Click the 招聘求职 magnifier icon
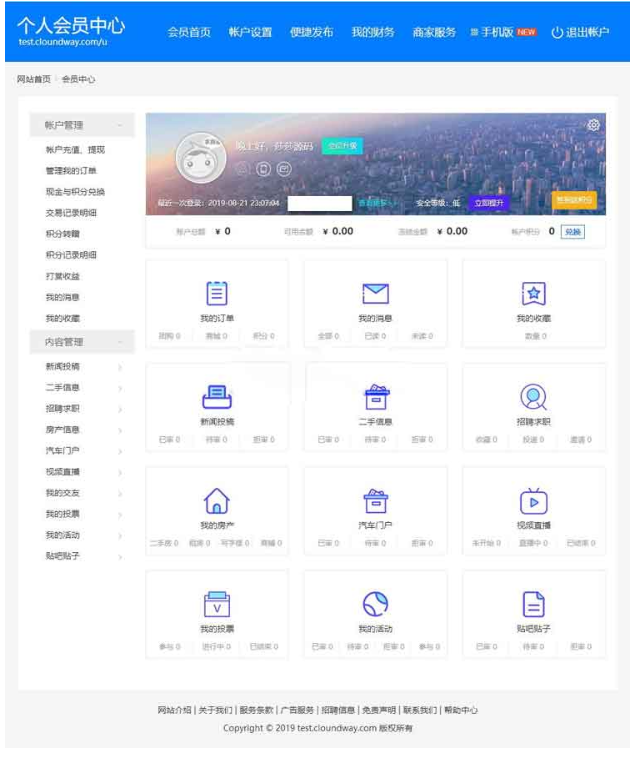The width and height of the screenshot is (639, 757). [x=533, y=397]
